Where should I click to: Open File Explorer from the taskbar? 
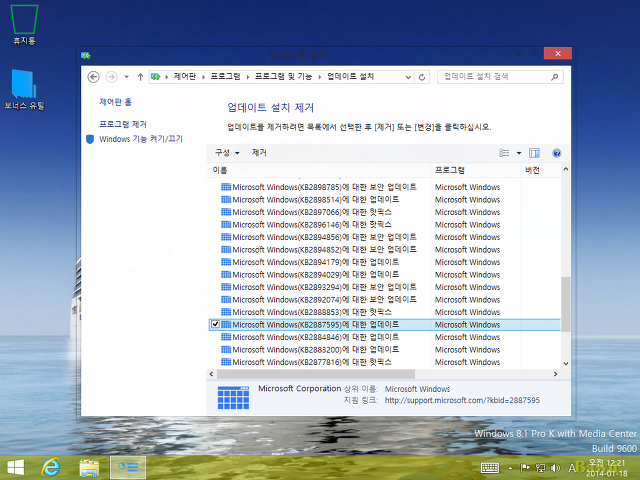(x=89, y=468)
